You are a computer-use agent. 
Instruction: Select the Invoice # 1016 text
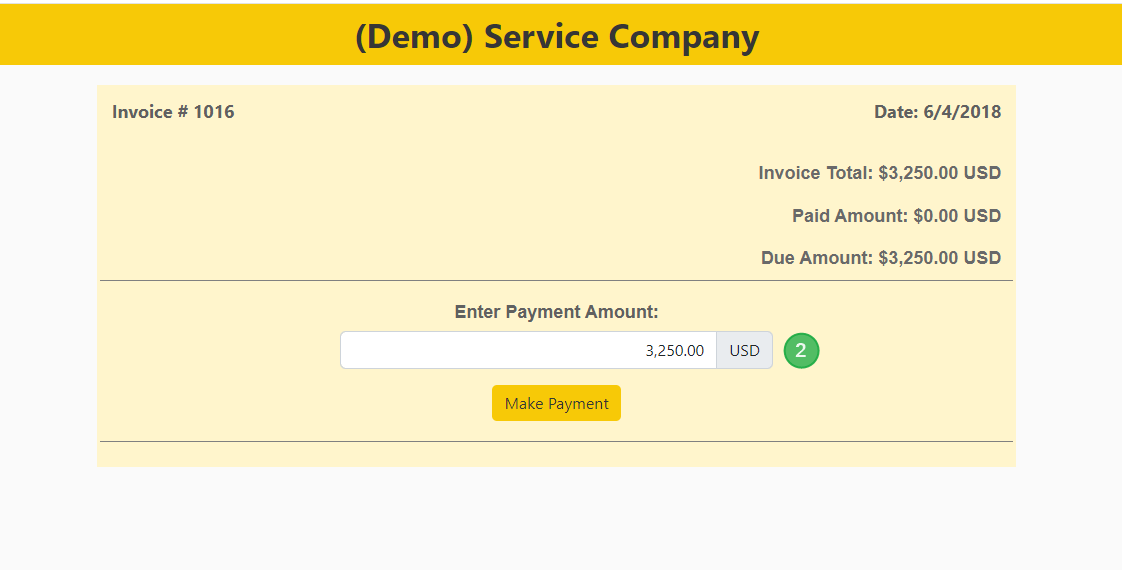(173, 112)
